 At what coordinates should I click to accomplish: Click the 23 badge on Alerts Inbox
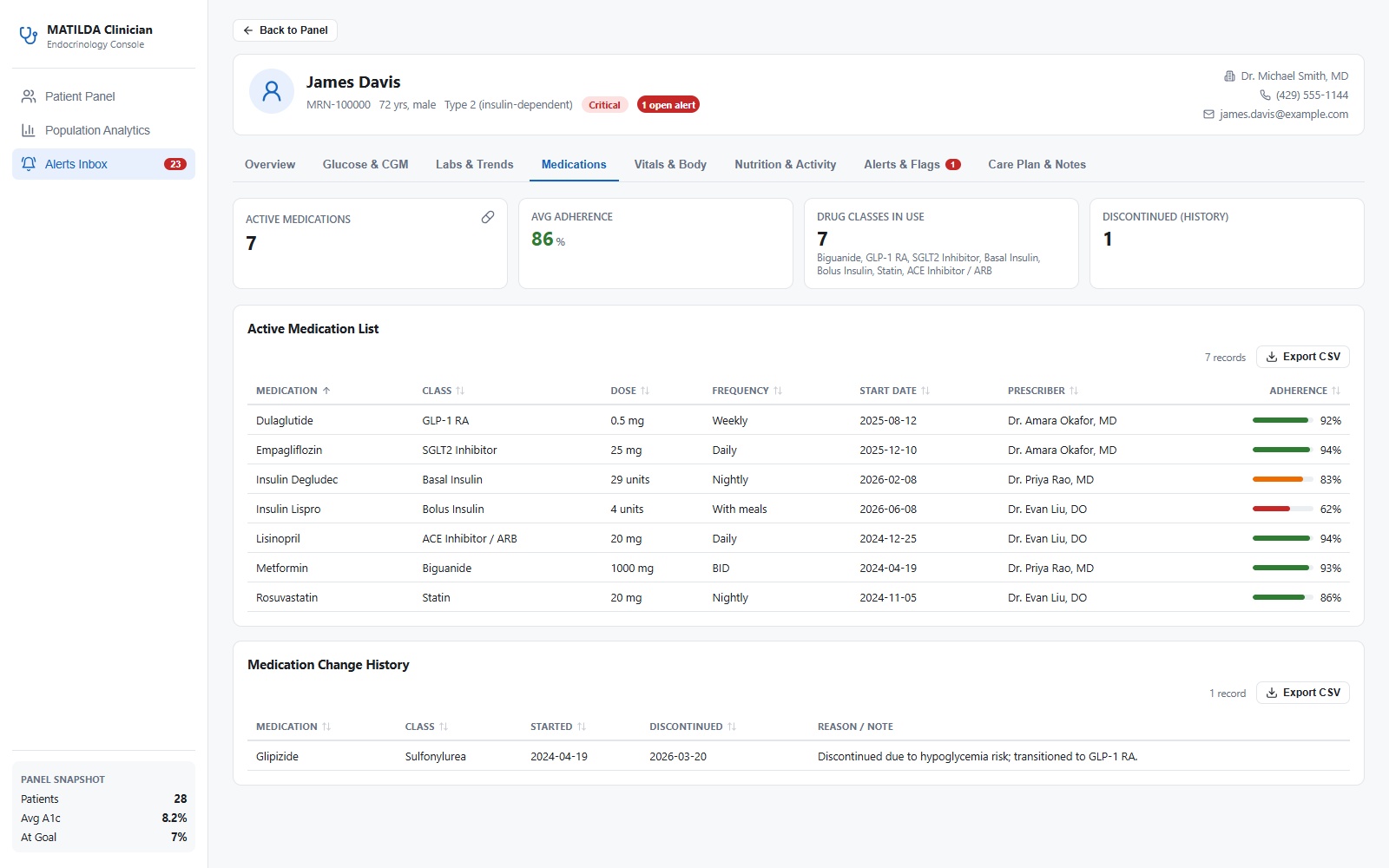coord(175,164)
